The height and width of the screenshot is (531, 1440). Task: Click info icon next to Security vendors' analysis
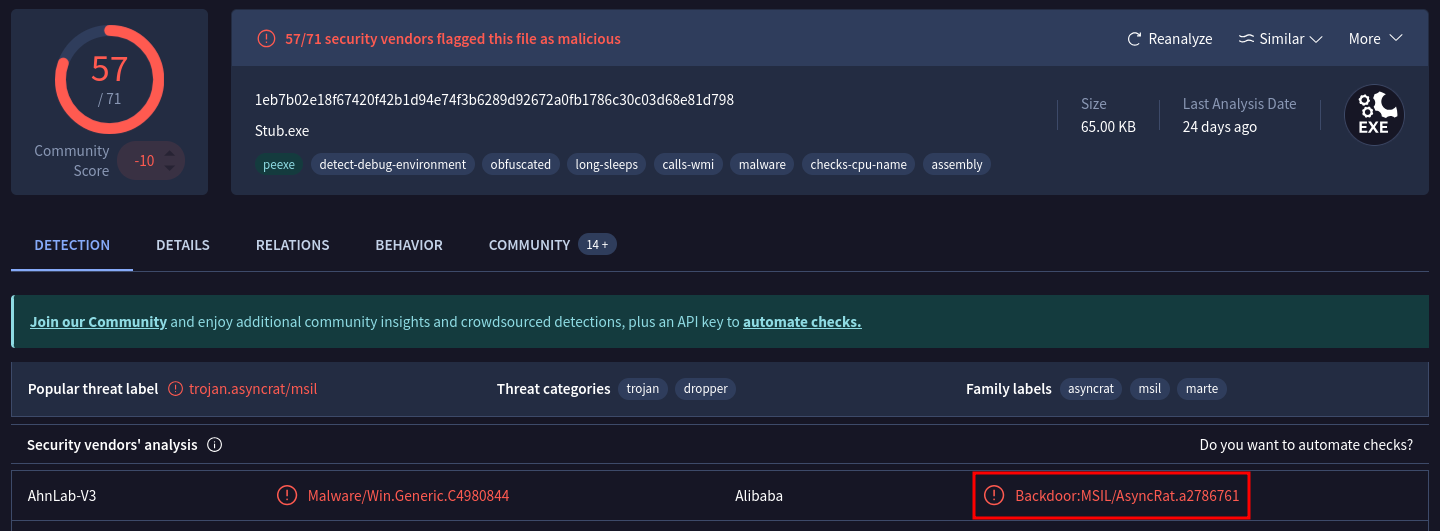(214, 445)
